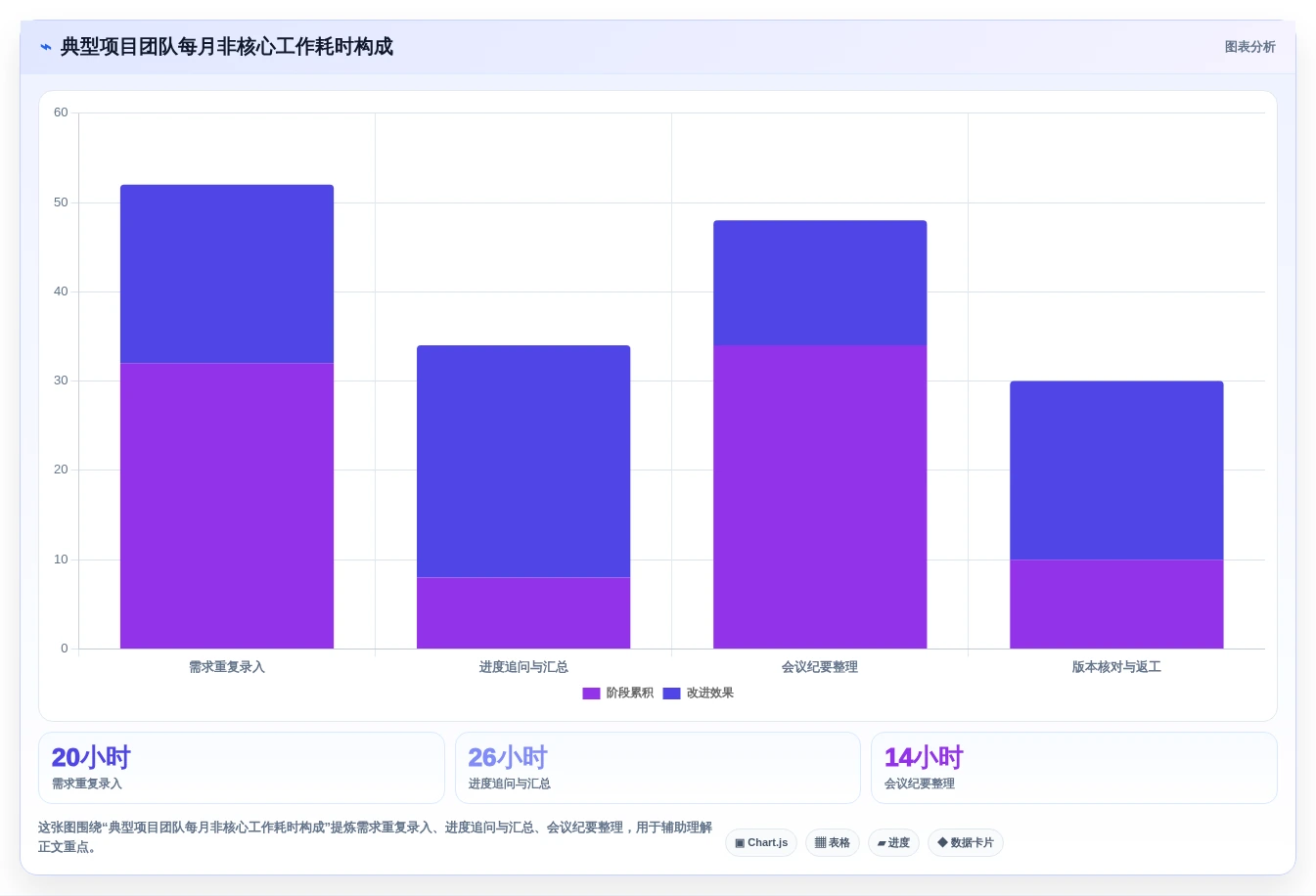Image resolution: width=1316 pixels, height=896 pixels.
Task: Click the 数据卡片 tag chip
Action: tap(966, 842)
